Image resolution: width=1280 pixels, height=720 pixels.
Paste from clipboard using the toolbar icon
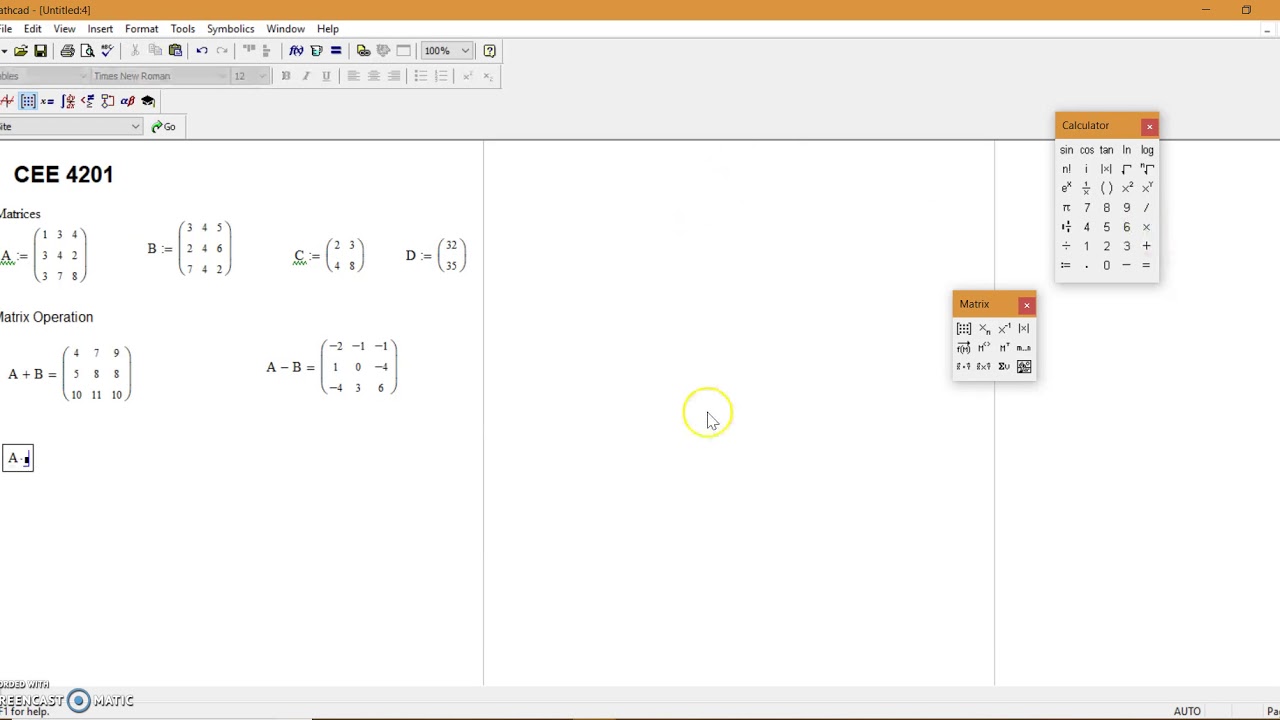(x=175, y=51)
